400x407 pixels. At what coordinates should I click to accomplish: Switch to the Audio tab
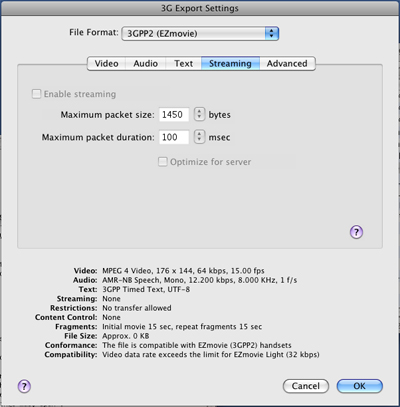coord(145,63)
